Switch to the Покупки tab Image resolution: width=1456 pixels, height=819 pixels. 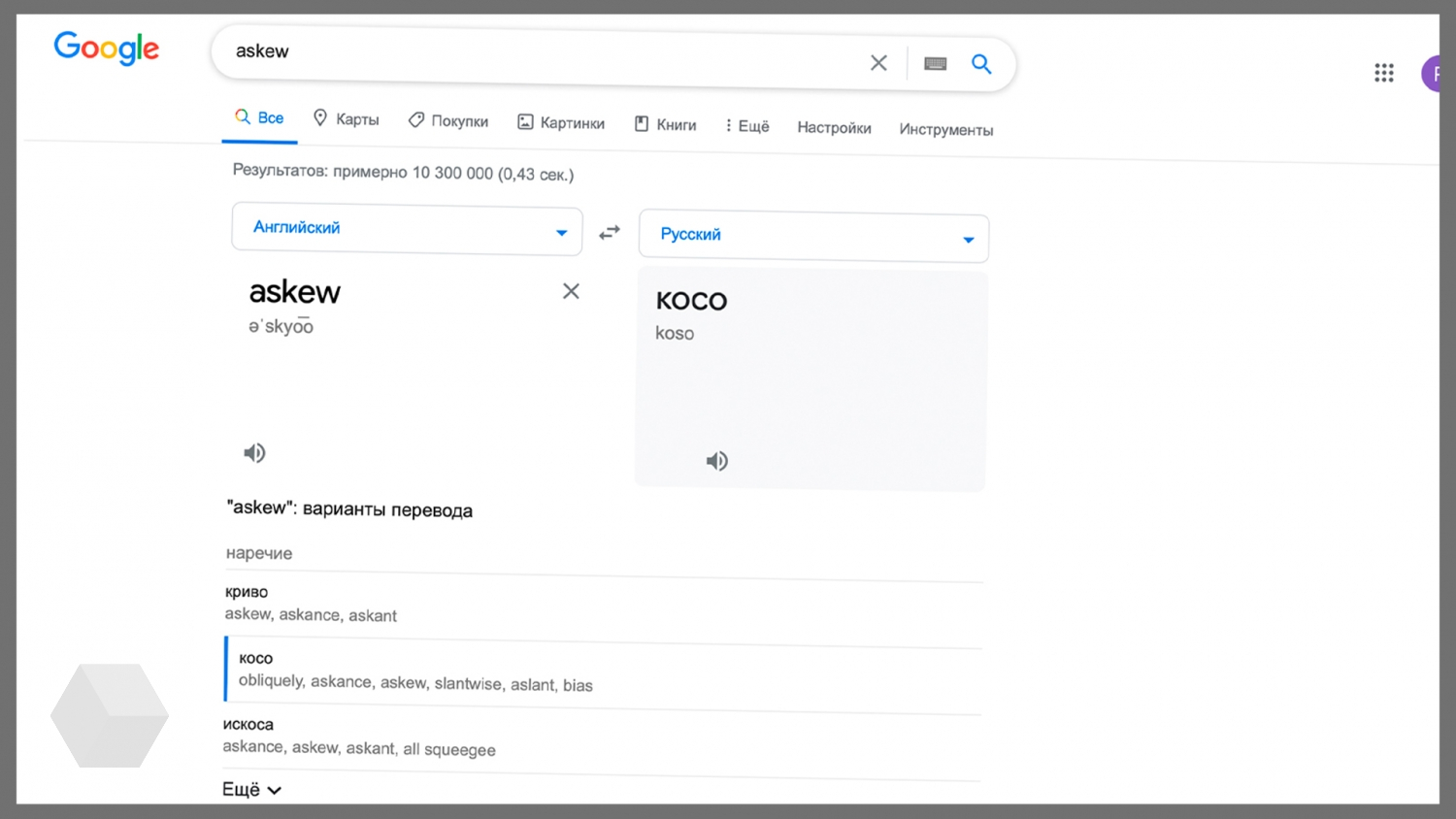point(448,120)
